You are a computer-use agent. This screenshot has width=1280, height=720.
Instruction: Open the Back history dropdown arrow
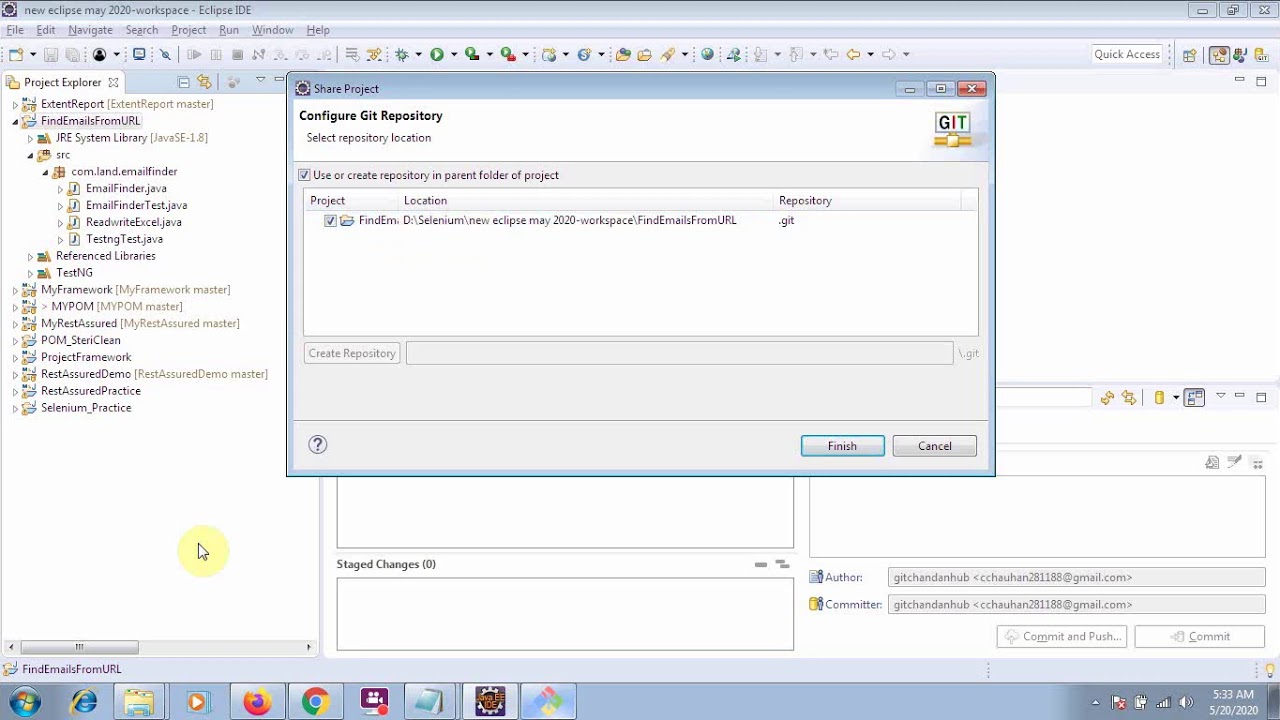870,55
